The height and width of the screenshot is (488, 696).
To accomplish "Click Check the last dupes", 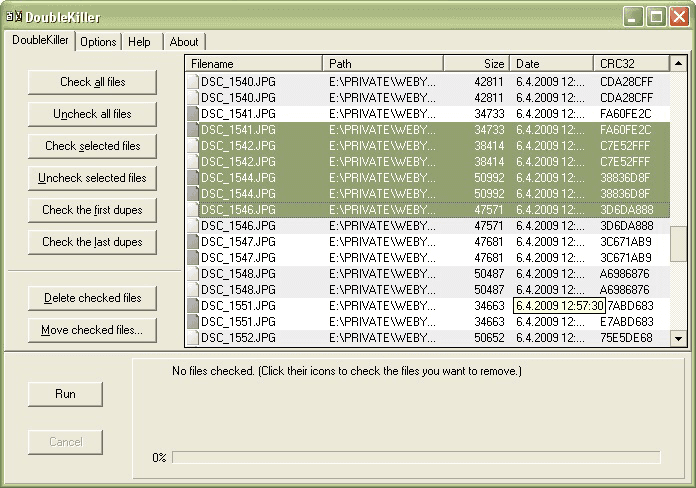I will click(92, 242).
